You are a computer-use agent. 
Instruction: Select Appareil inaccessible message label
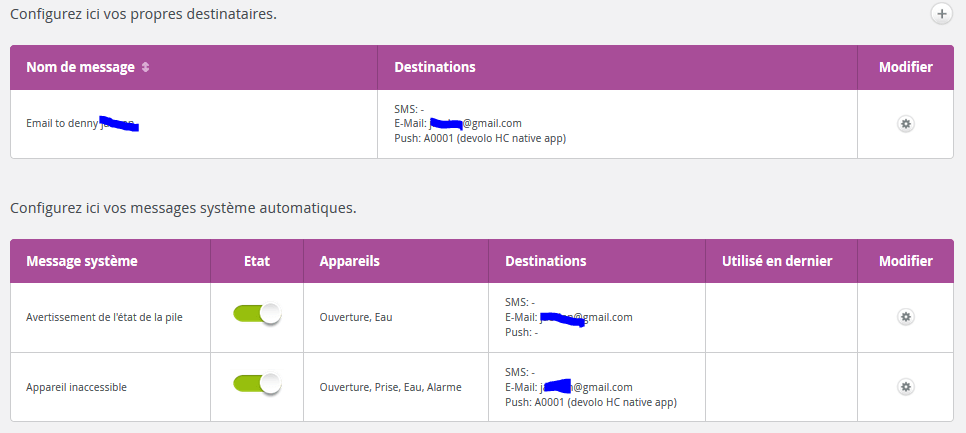76,387
